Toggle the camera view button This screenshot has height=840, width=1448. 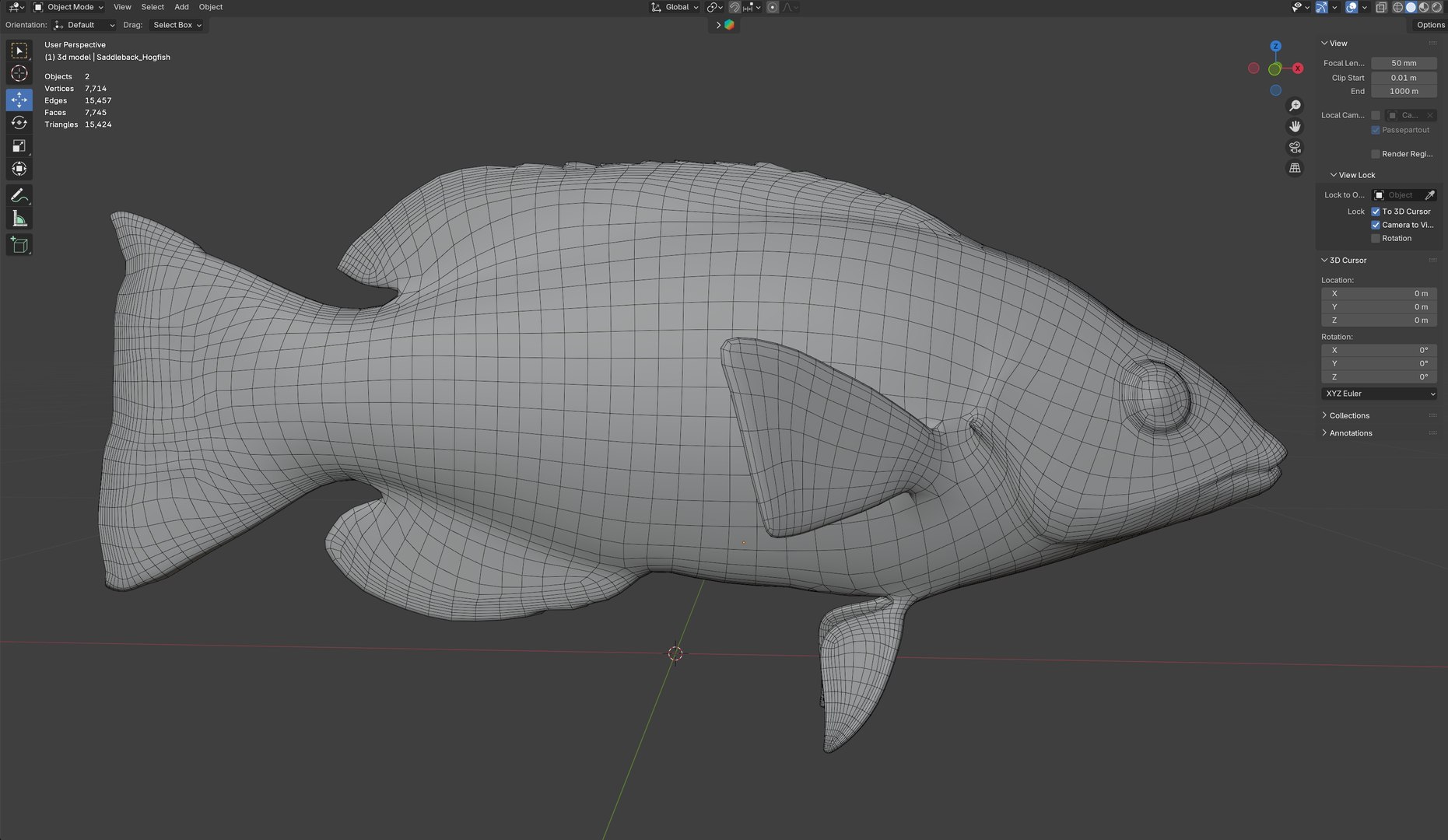point(1295,147)
